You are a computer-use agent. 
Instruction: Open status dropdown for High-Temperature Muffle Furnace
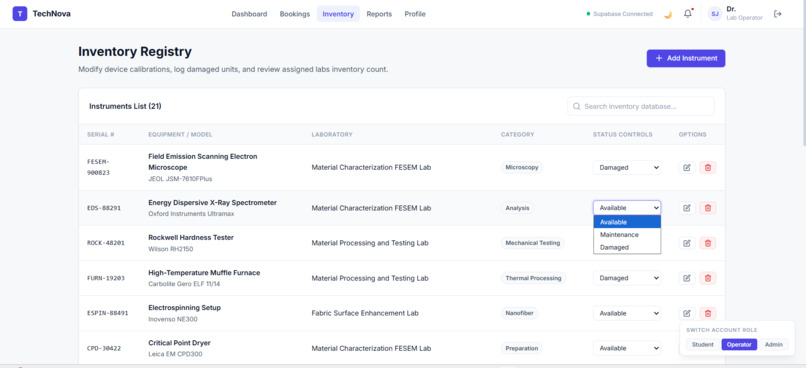point(627,278)
